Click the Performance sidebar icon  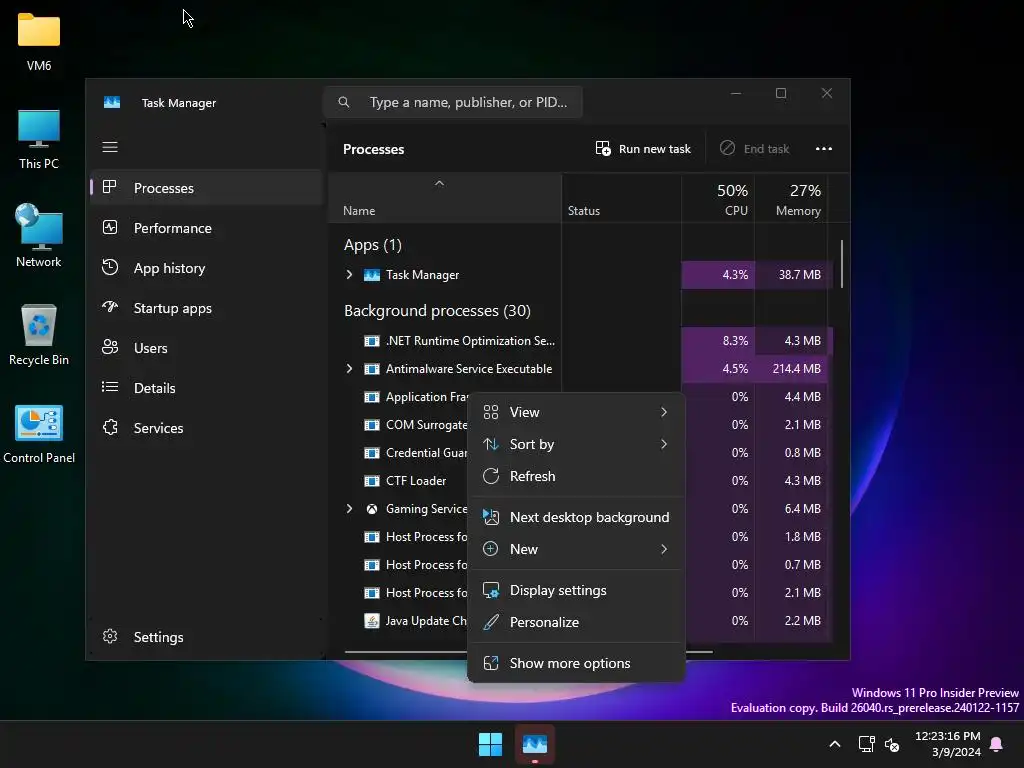tap(110, 227)
